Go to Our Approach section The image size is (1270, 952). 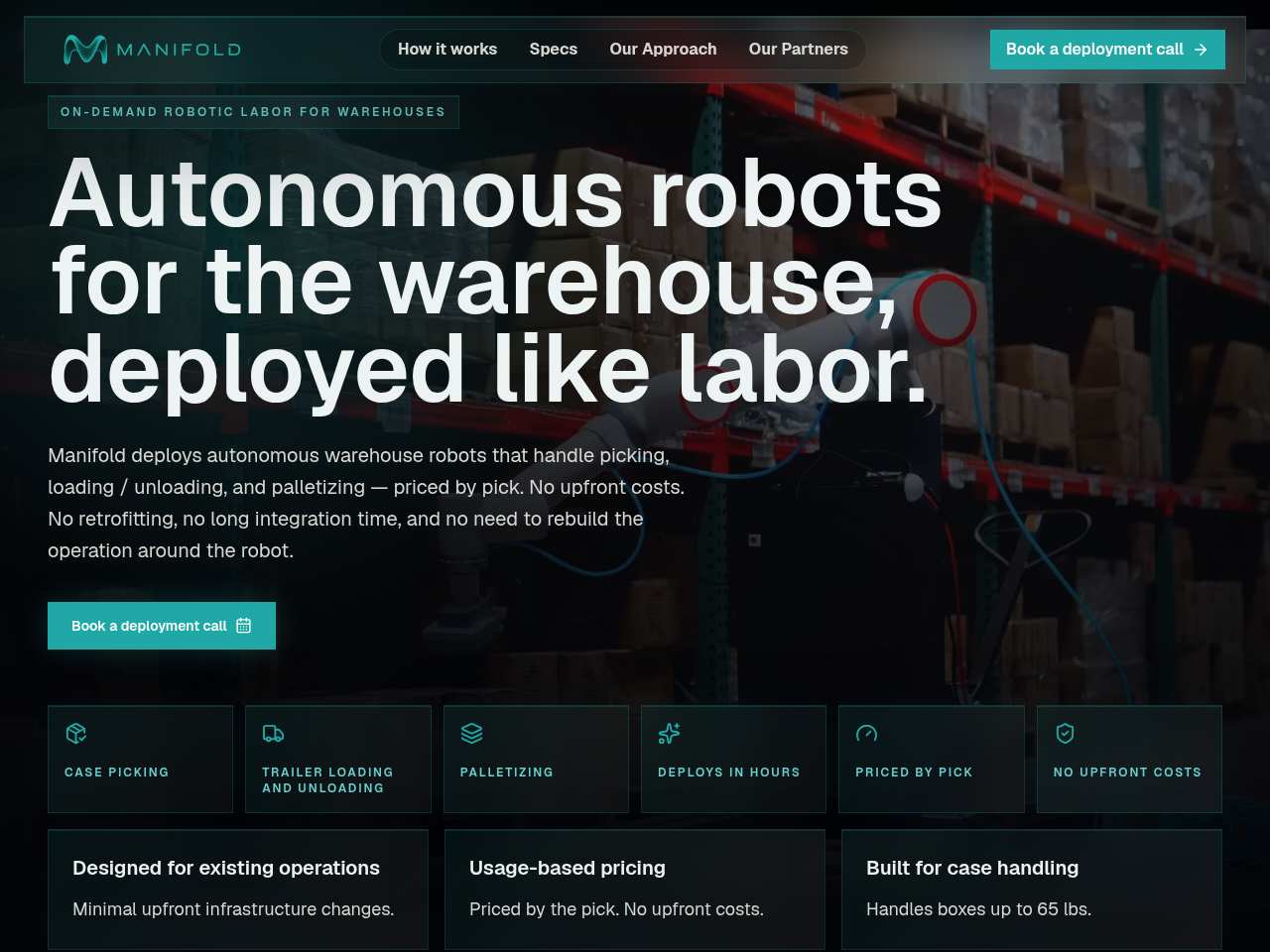coord(663,49)
